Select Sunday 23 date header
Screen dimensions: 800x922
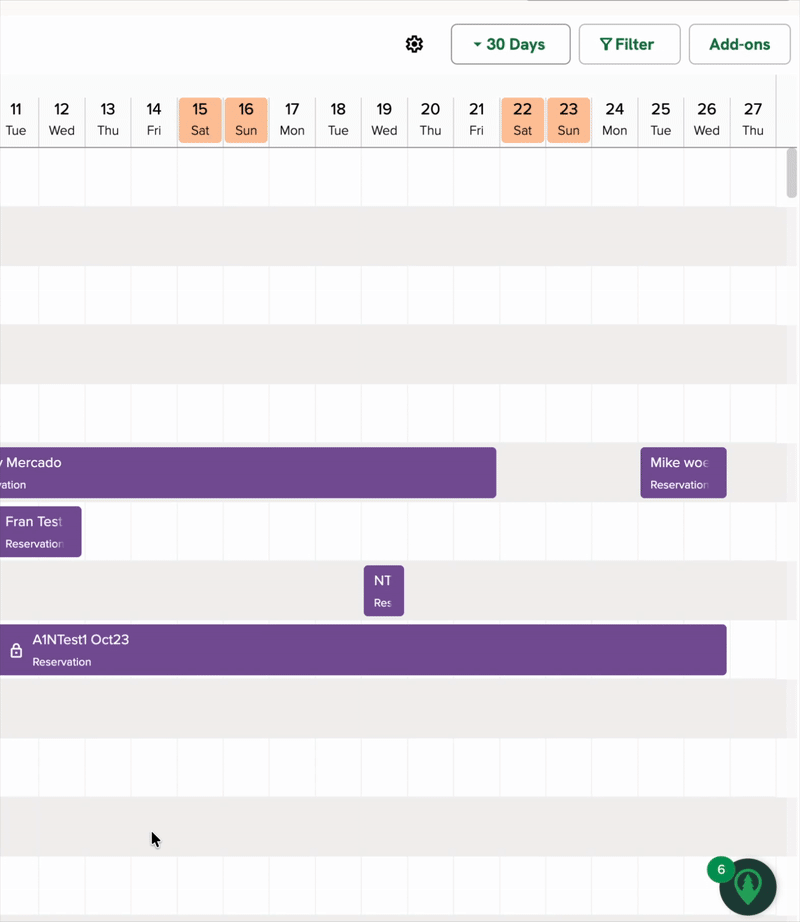568,120
